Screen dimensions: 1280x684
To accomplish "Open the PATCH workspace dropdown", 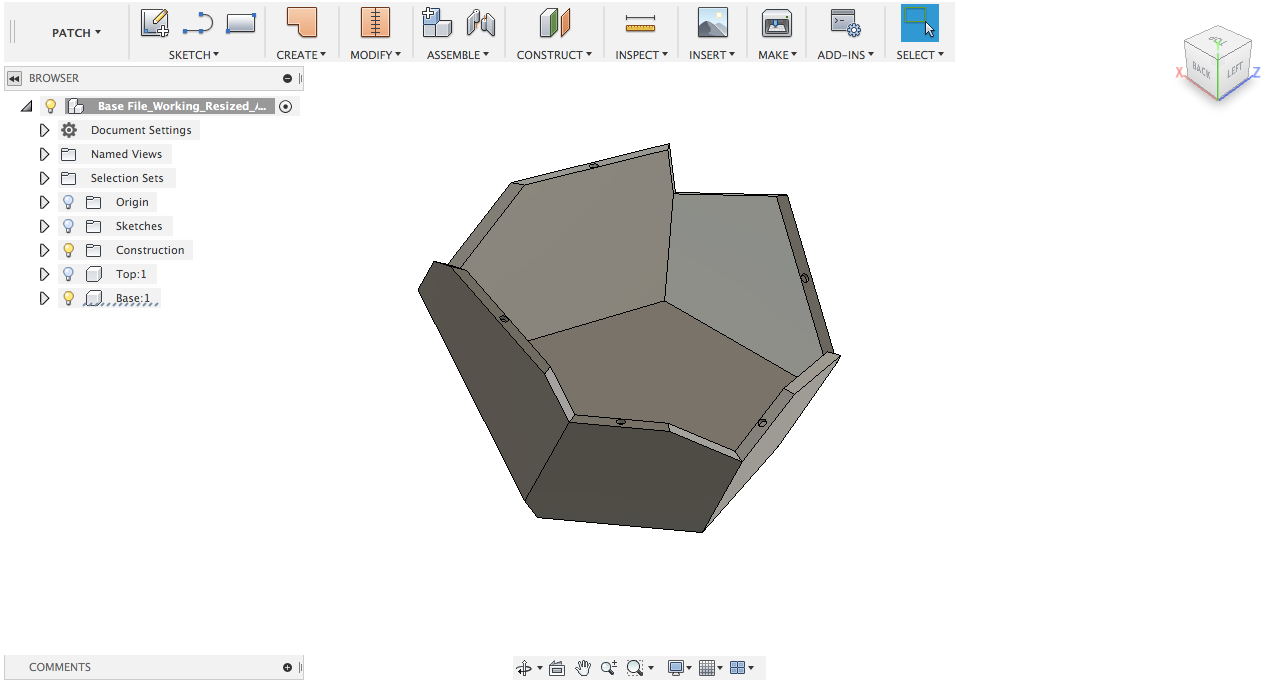I will [76, 33].
